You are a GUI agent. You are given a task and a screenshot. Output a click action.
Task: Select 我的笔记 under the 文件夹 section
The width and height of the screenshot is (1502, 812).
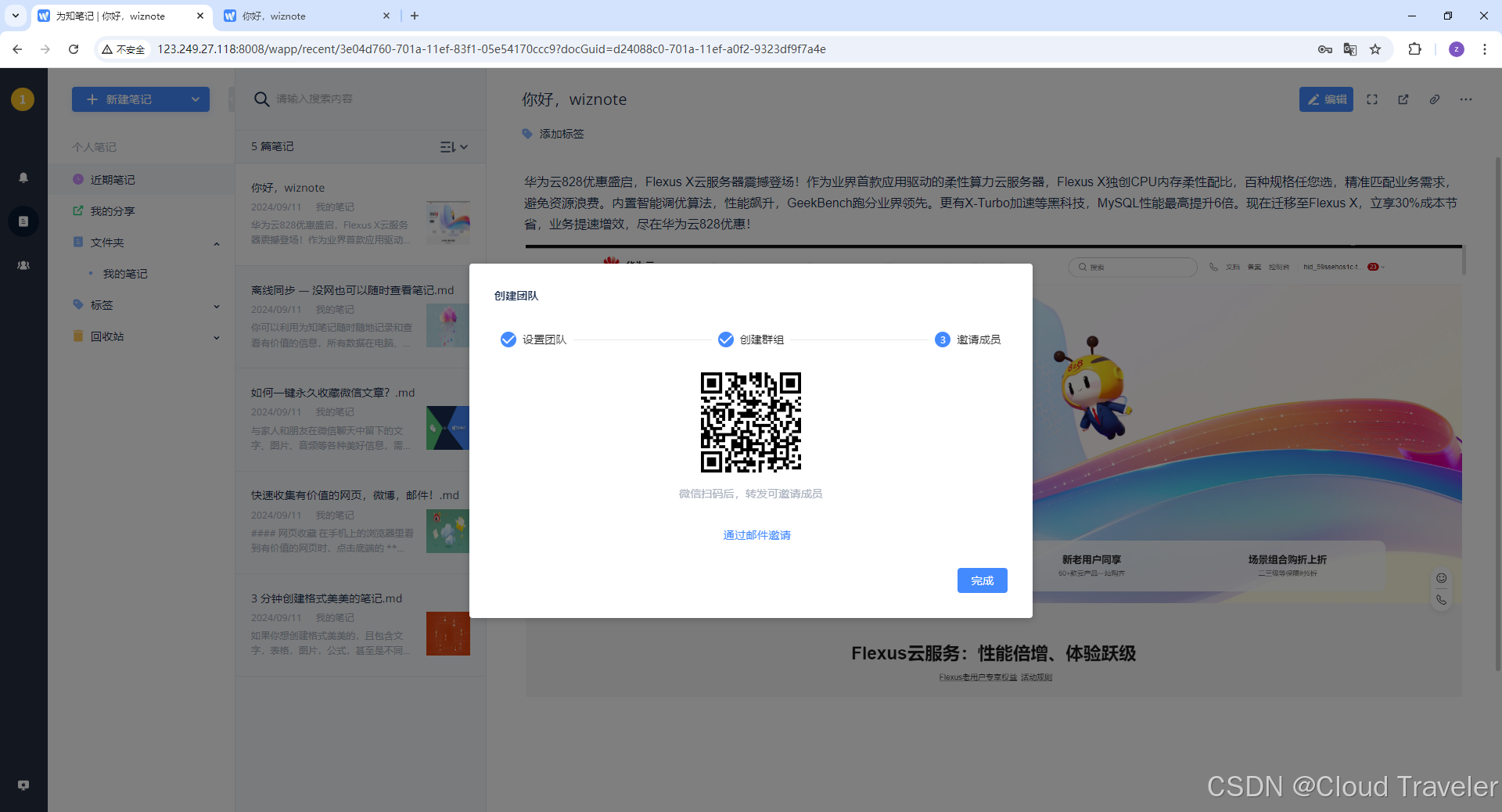point(125,274)
